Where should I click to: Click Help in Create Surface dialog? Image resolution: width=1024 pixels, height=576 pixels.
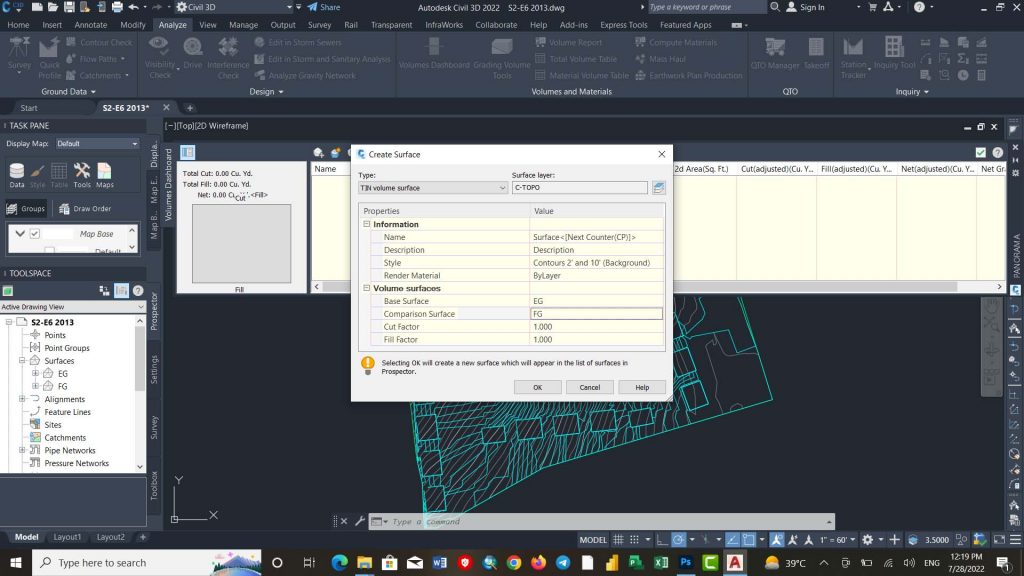tap(642, 387)
